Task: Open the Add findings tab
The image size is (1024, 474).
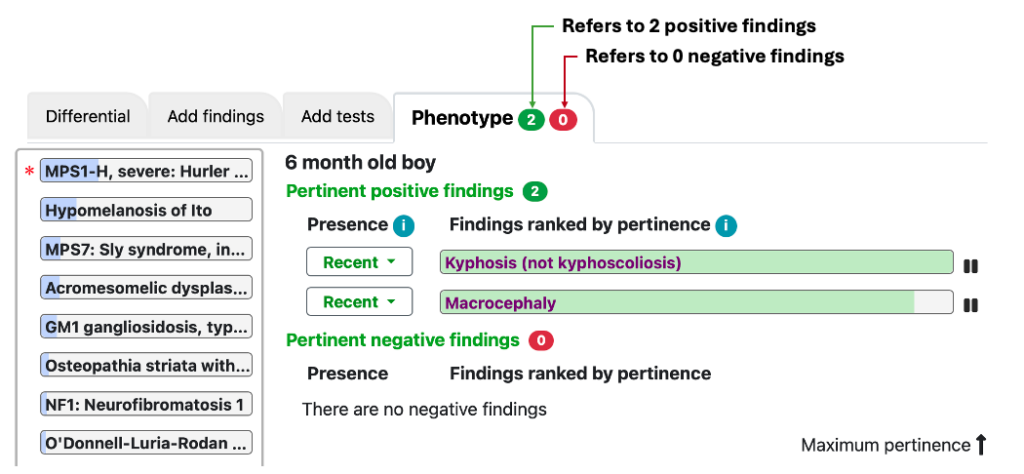Action: 216,117
